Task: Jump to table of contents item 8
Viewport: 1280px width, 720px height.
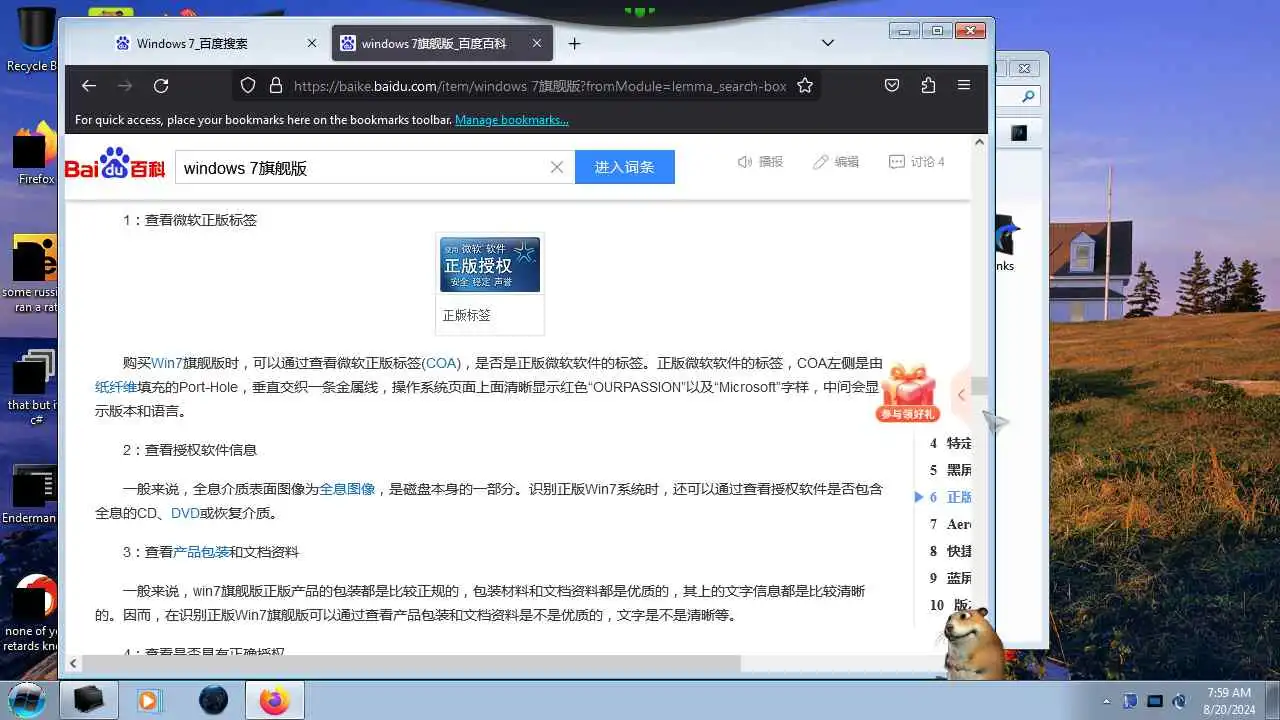Action: pyautogui.click(x=950, y=551)
